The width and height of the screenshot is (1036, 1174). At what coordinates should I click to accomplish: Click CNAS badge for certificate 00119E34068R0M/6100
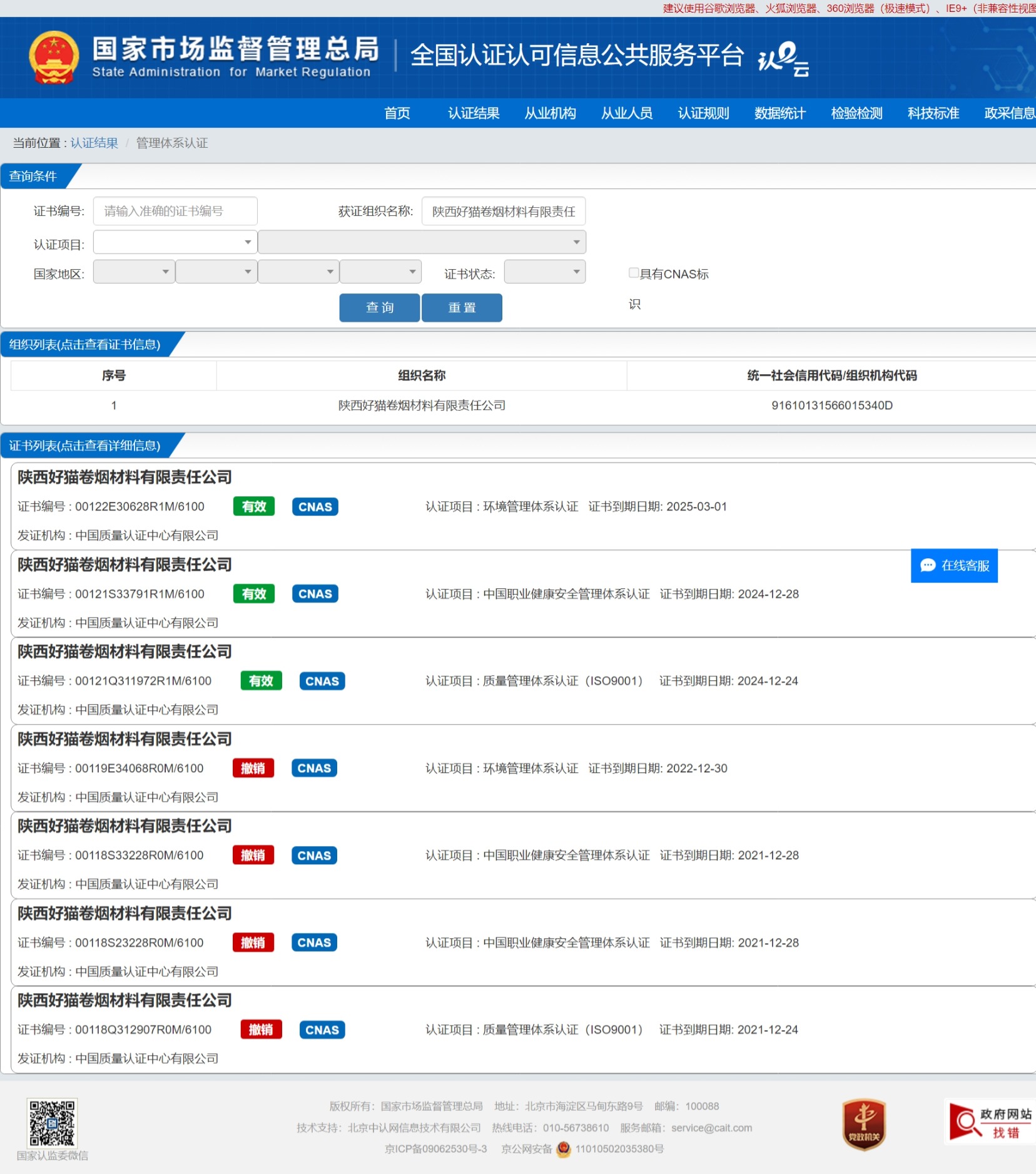click(314, 768)
